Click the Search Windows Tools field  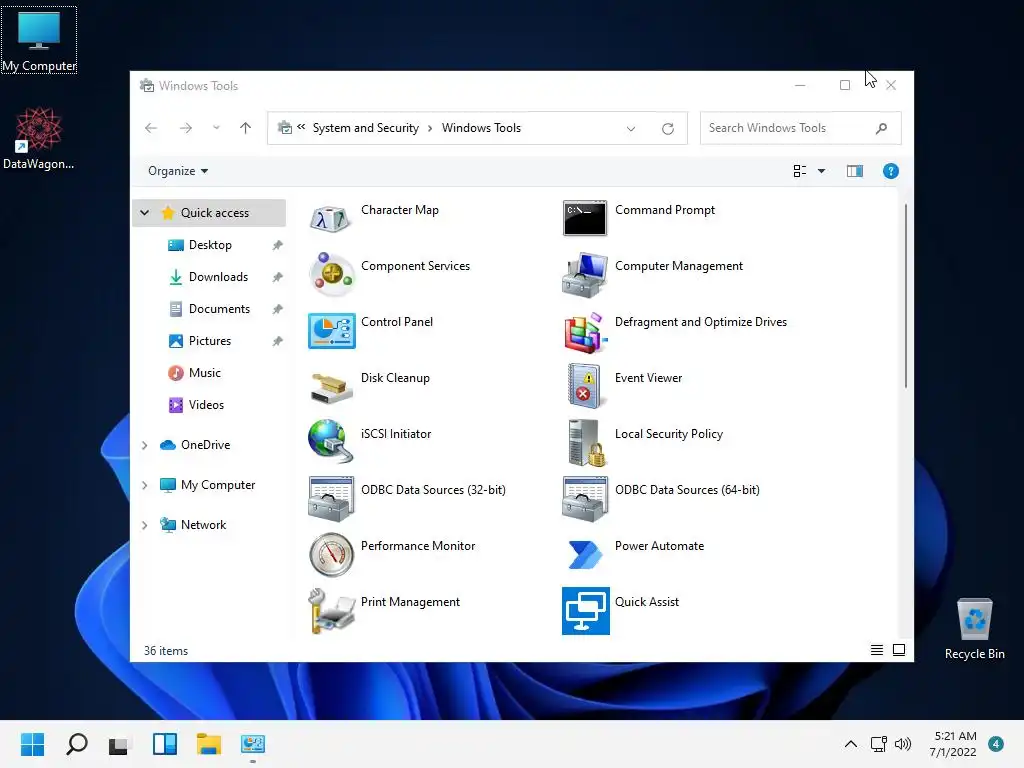800,128
